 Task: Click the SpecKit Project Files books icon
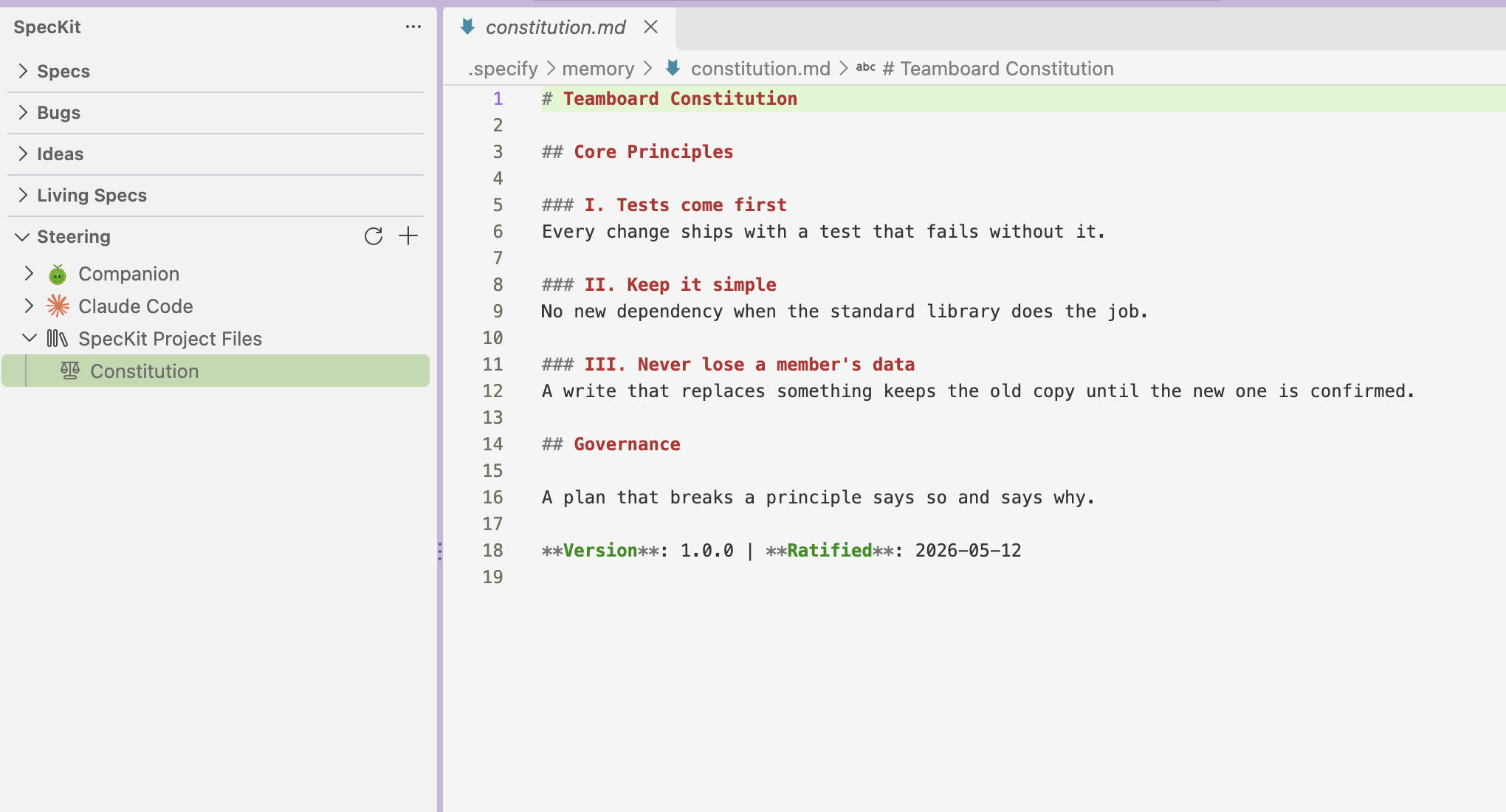tap(58, 339)
